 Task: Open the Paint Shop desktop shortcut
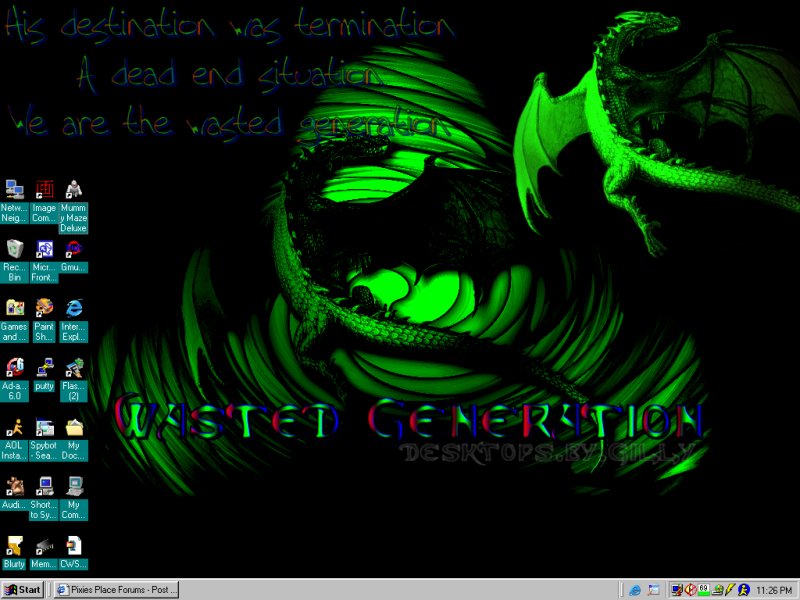pos(44,307)
